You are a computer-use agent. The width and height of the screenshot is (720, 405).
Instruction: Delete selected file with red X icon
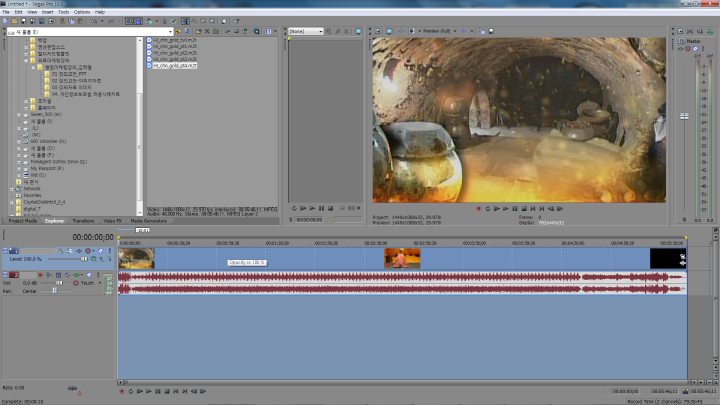(x=207, y=31)
